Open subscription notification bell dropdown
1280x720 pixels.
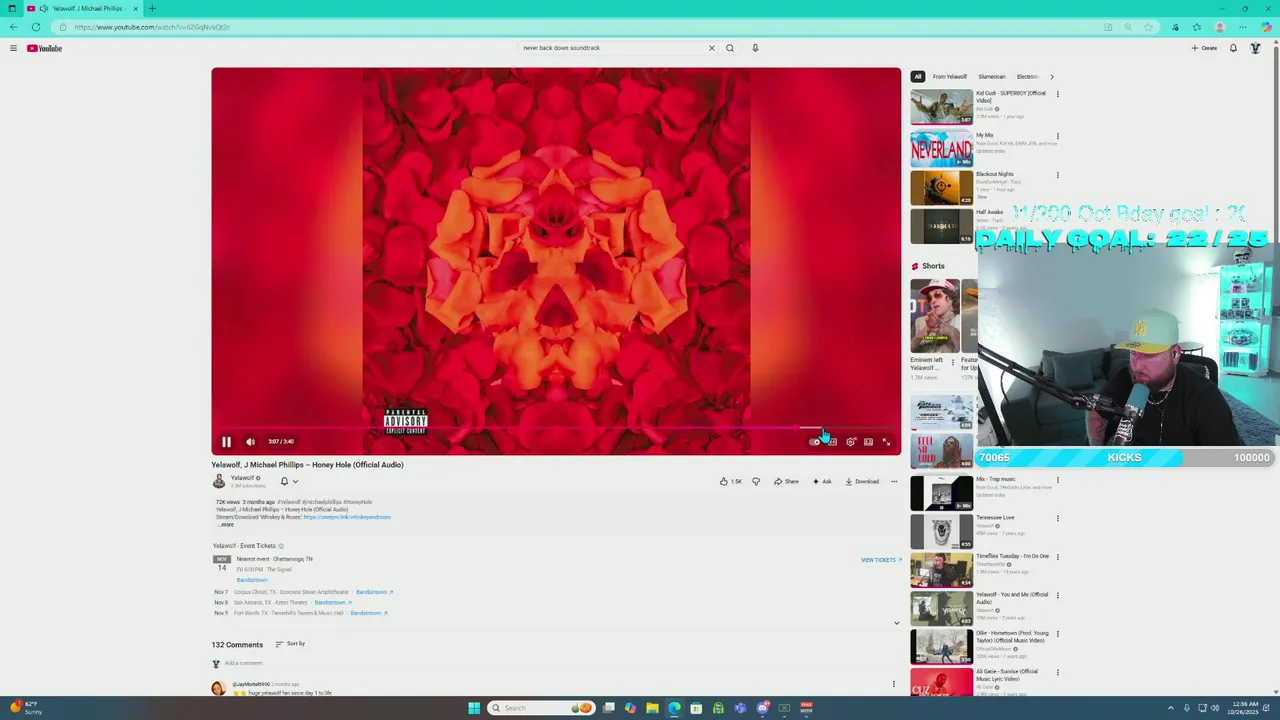(x=288, y=481)
